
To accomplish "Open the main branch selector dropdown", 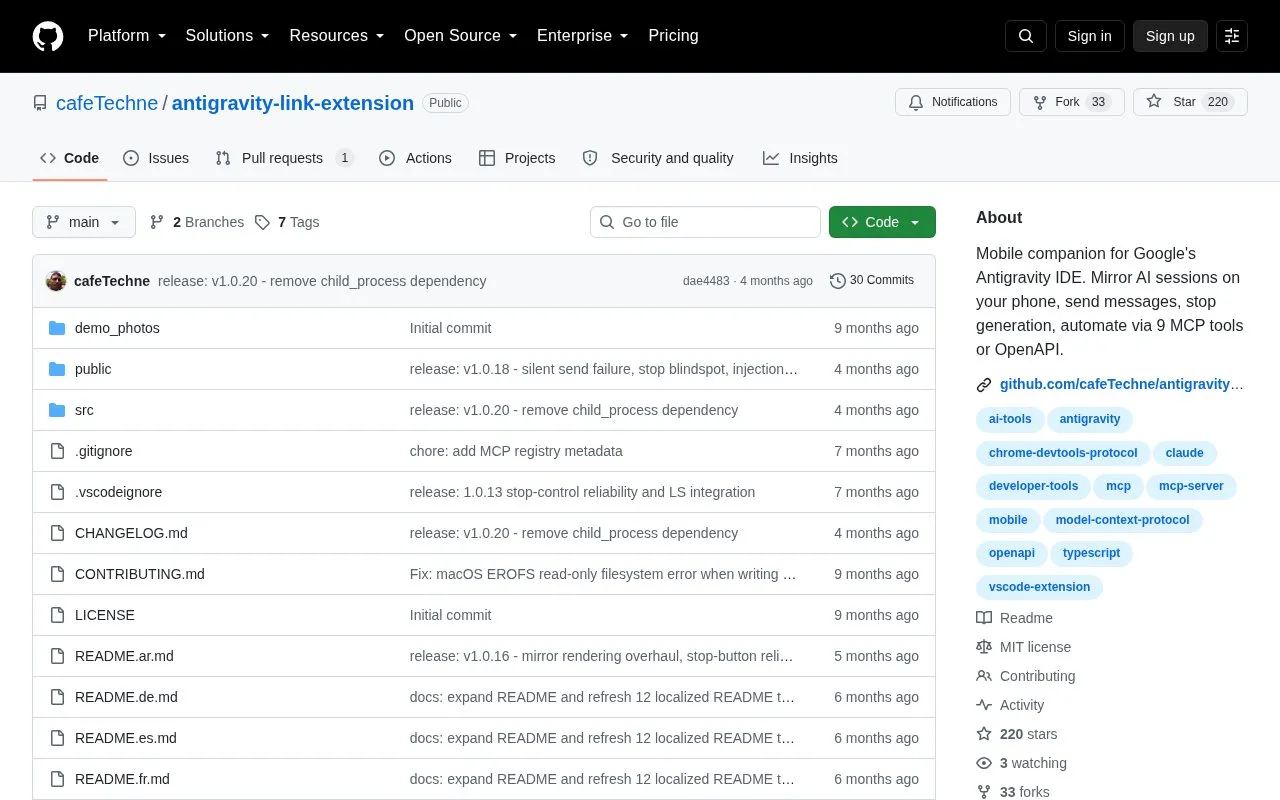I will point(84,222).
